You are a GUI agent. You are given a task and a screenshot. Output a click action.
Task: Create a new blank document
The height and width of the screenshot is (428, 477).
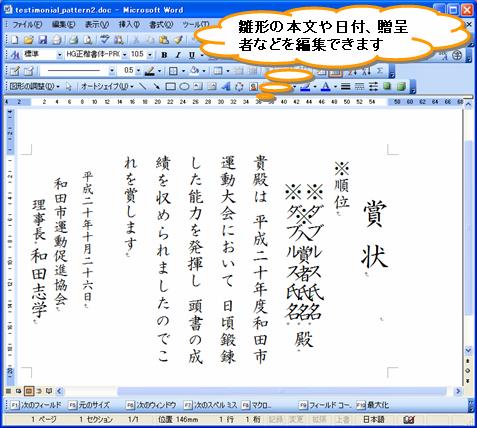pyautogui.click(x=15, y=40)
